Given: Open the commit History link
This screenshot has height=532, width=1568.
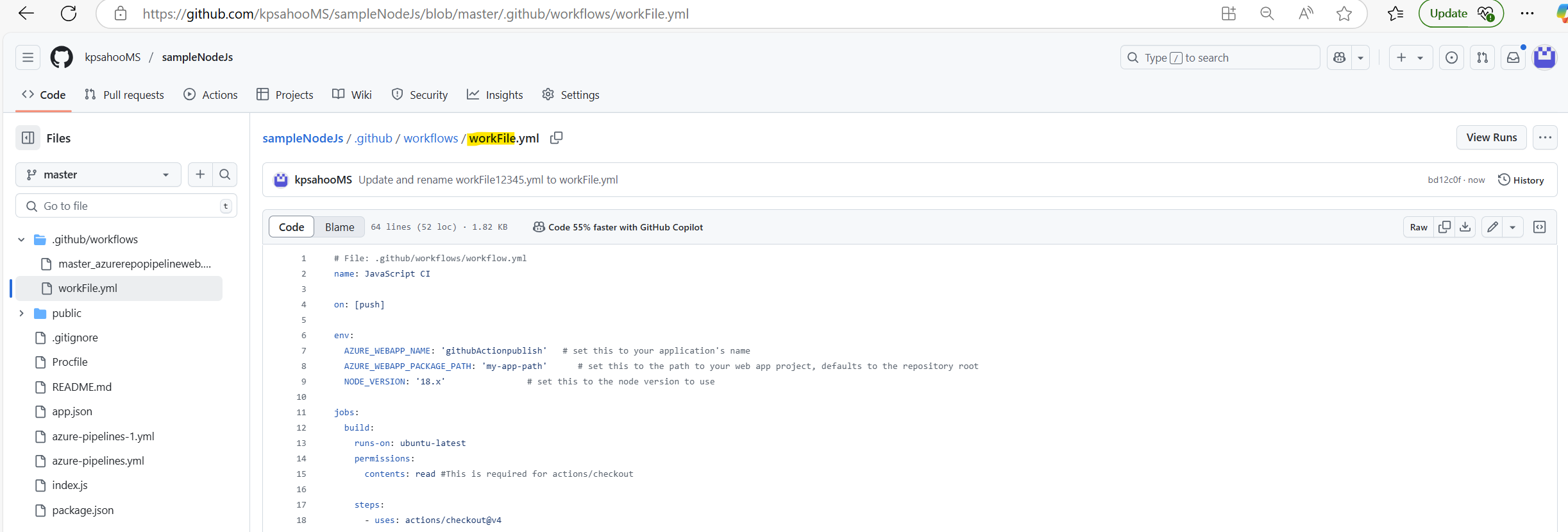Looking at the screenshot, I should 1521,180.
